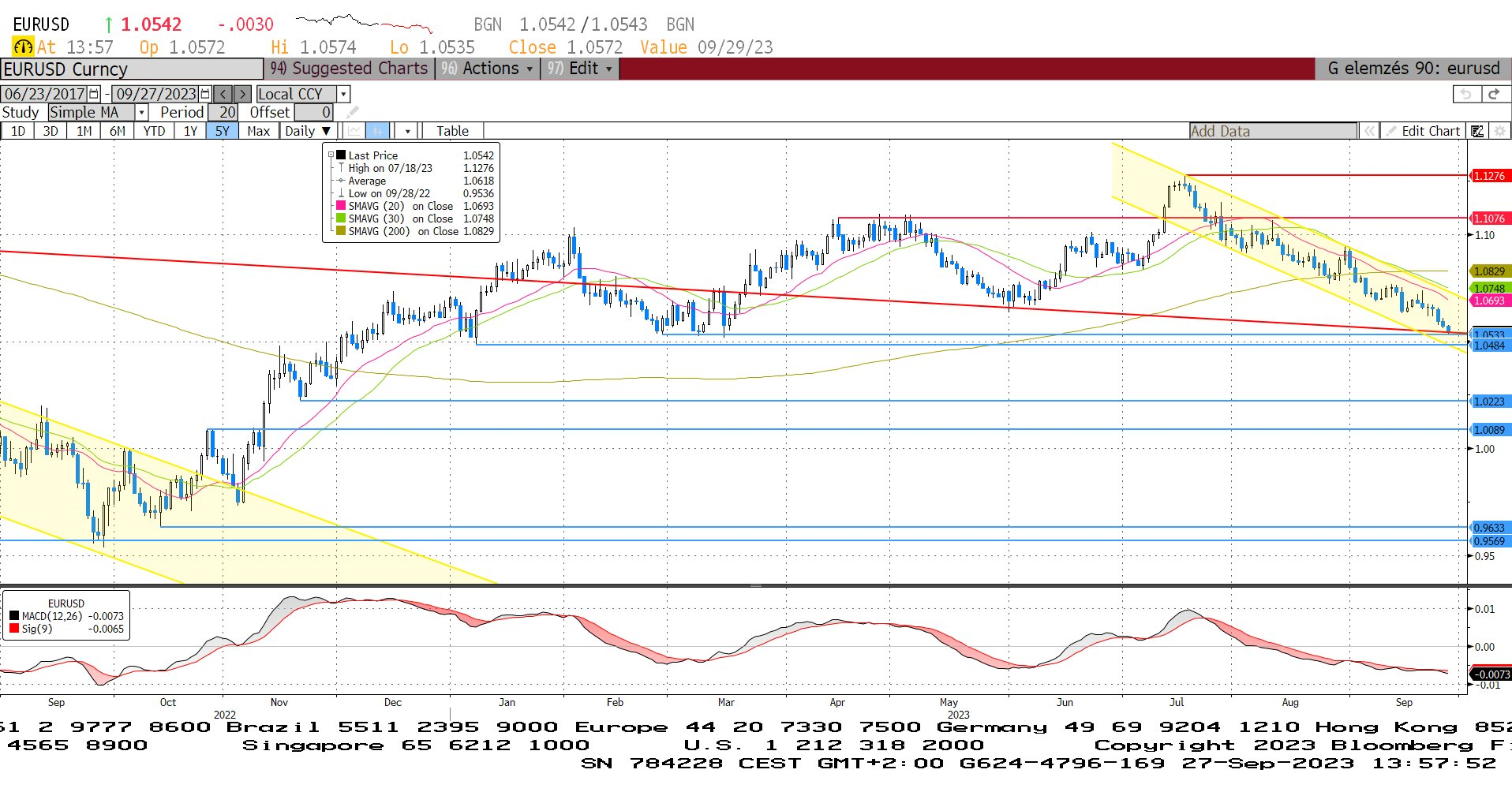The width and height of the screenshot is (1512, 807).
Task: Click into the Add Data field
Action: click(x=1273, y=131)
